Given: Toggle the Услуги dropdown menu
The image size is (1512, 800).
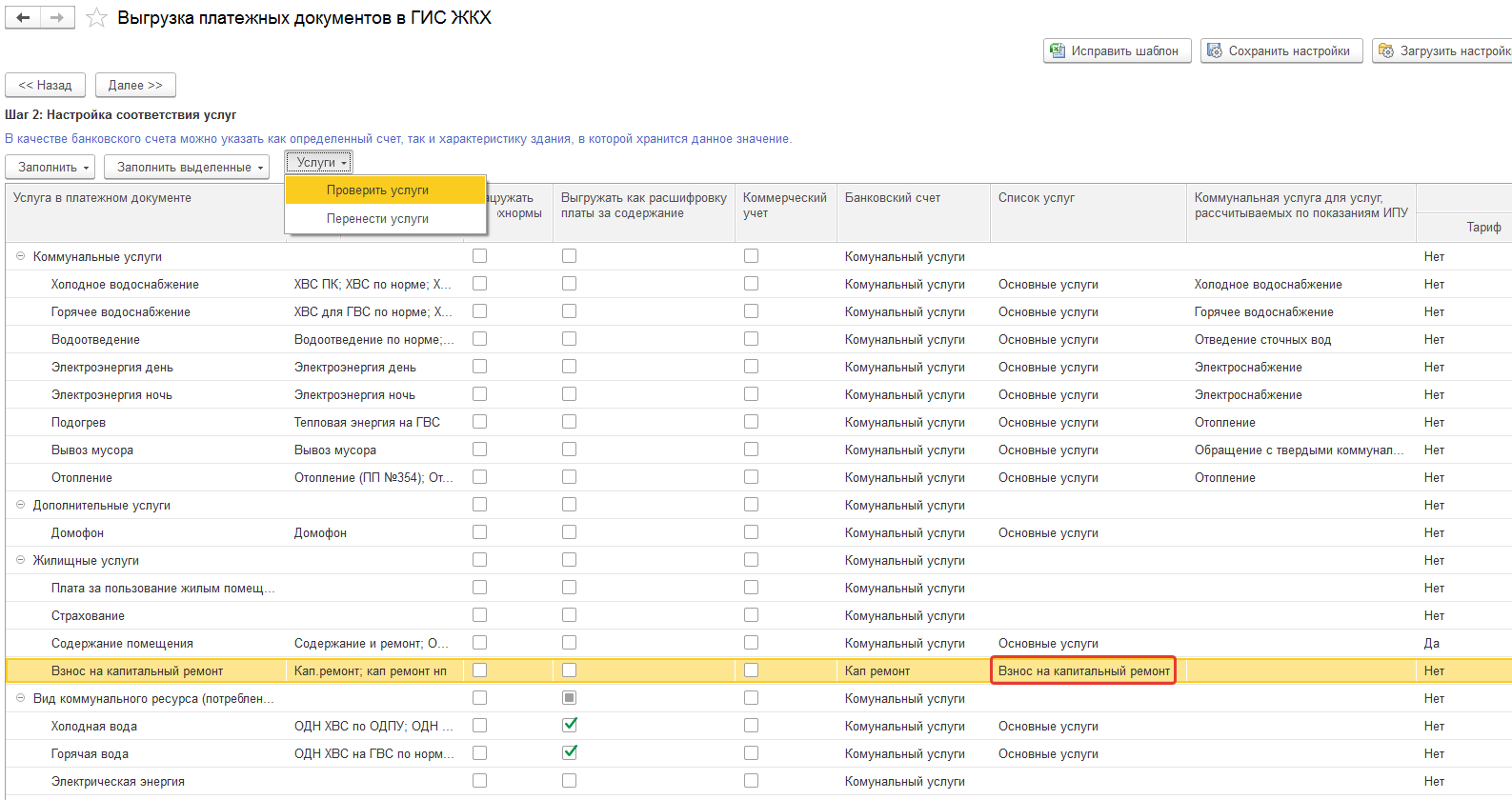Looking at the screenshot, I should click(319, 163).
